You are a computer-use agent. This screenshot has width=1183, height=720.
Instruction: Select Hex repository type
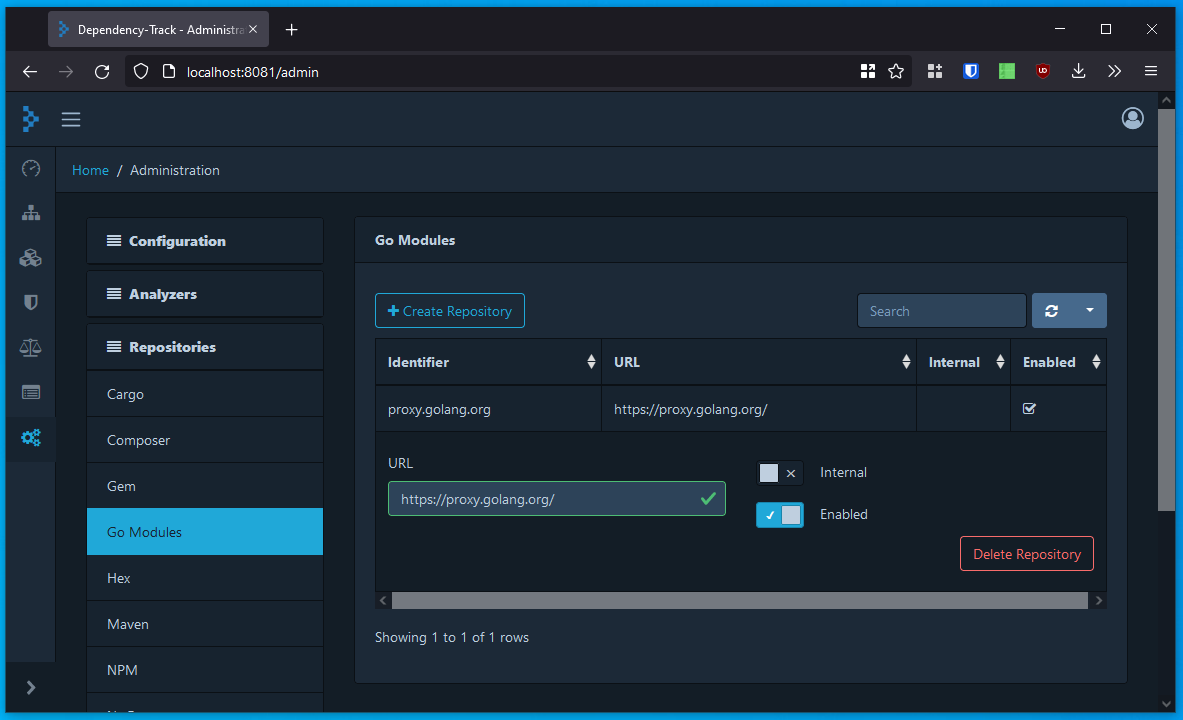[x=205, y=578]
